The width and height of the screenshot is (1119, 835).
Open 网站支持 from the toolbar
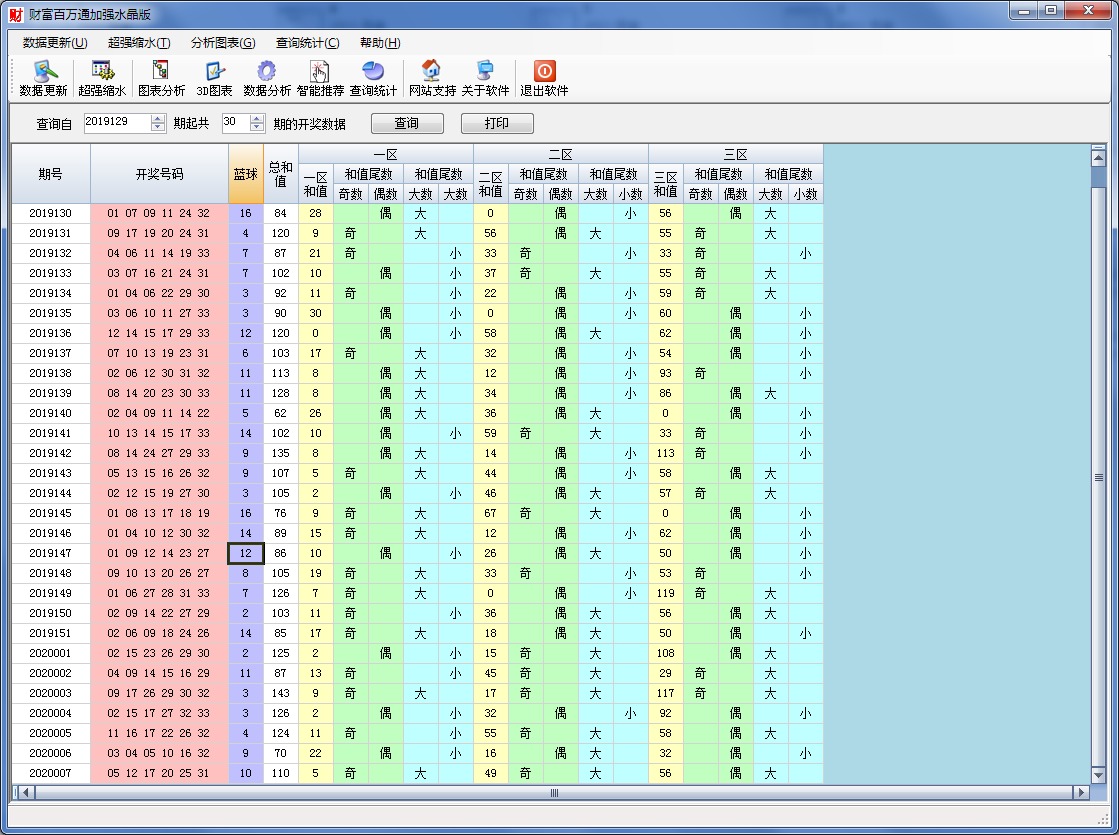coord(432,78)
